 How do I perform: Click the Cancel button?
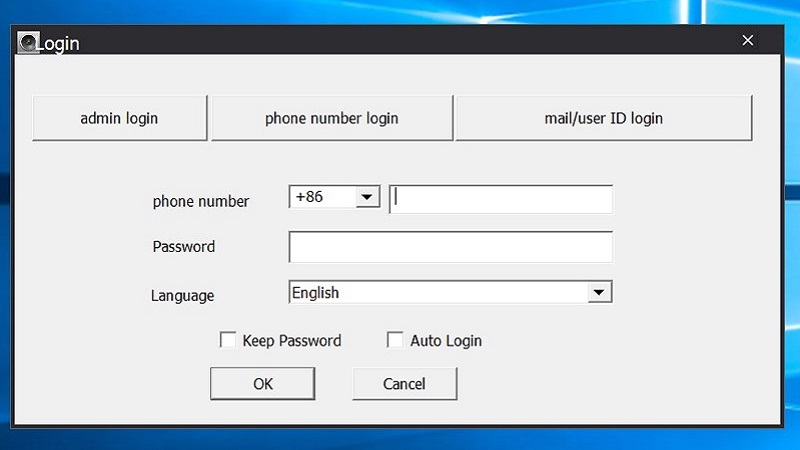coord(404,384)
